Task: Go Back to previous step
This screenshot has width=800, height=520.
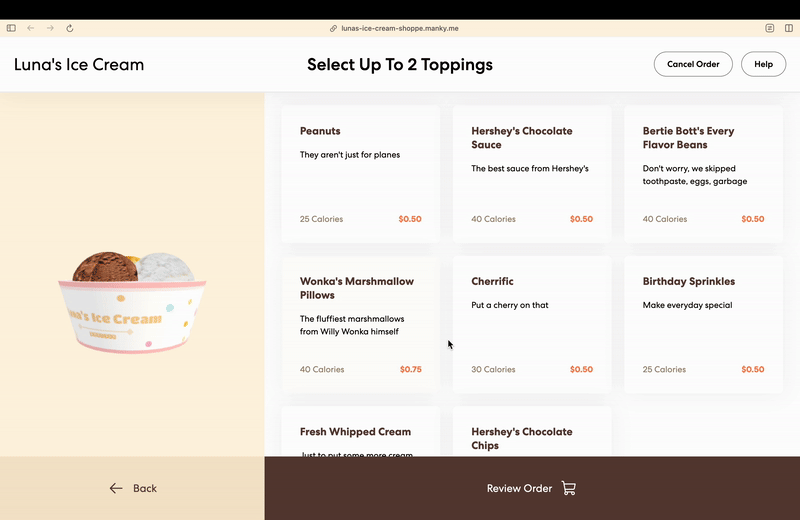Action: pyautogui.click(x=133, y=488)
